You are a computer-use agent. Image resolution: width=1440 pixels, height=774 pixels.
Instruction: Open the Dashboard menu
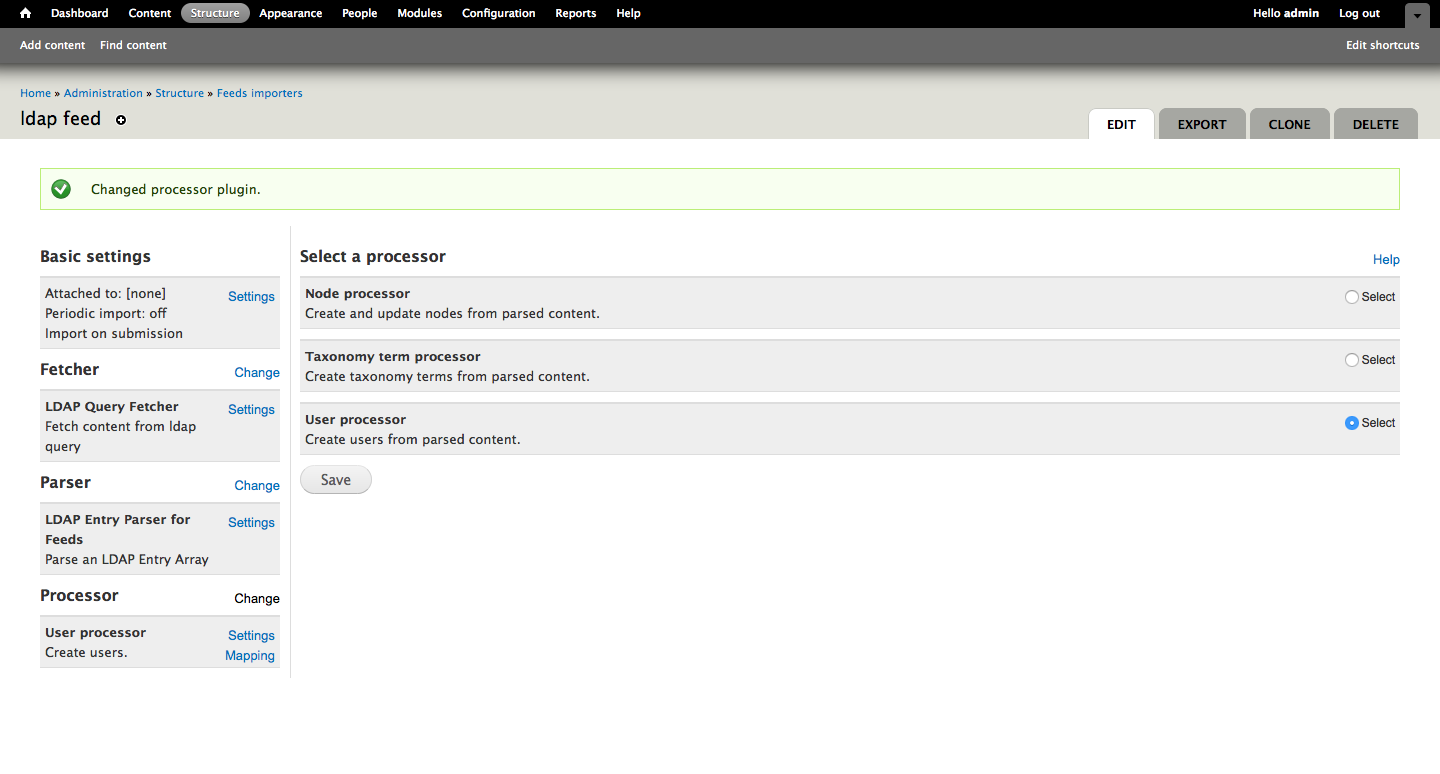[x=80, y=13]
